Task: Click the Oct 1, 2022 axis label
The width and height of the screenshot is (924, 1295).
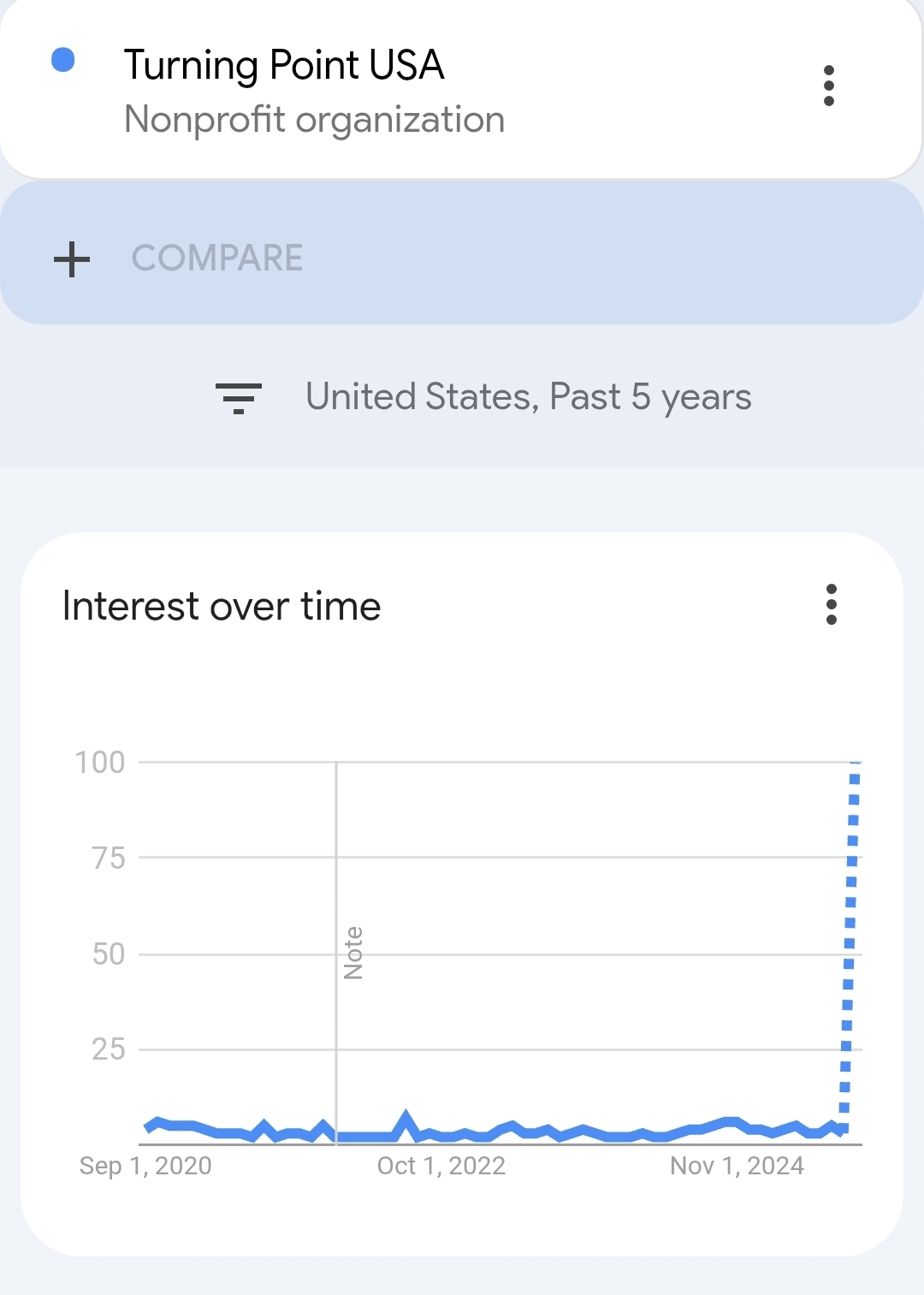Action: [x=441, y=1166]
